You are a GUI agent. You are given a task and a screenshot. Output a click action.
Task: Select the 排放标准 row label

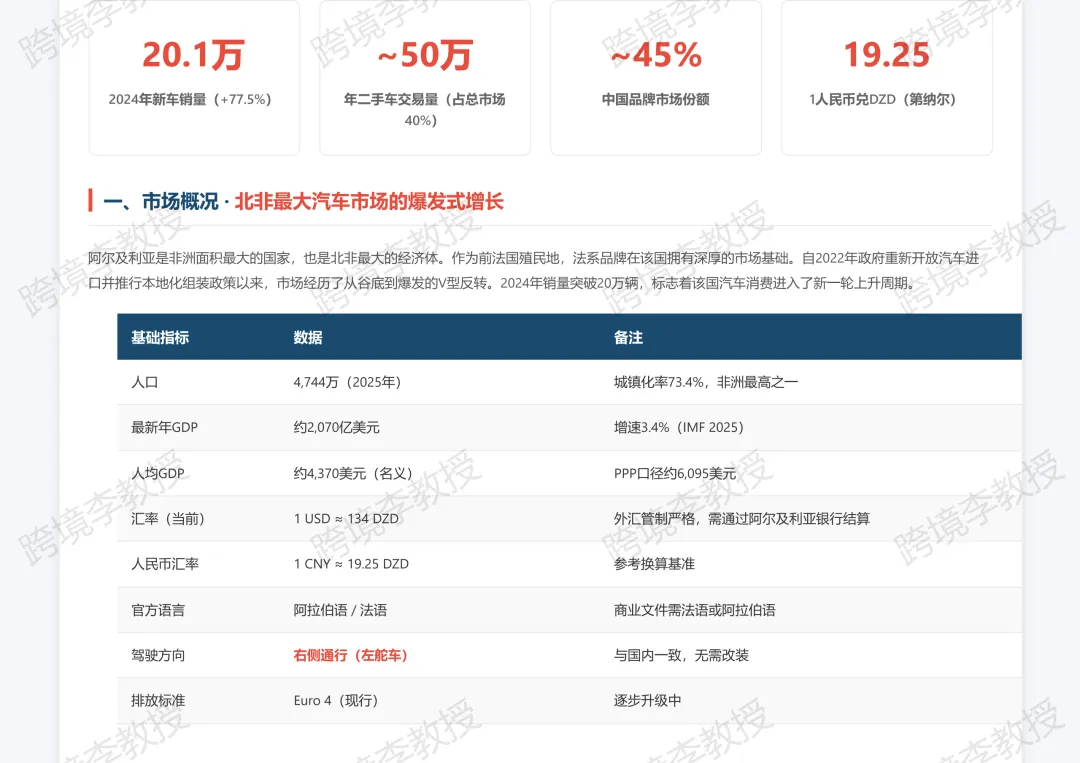tap(158, 700)
